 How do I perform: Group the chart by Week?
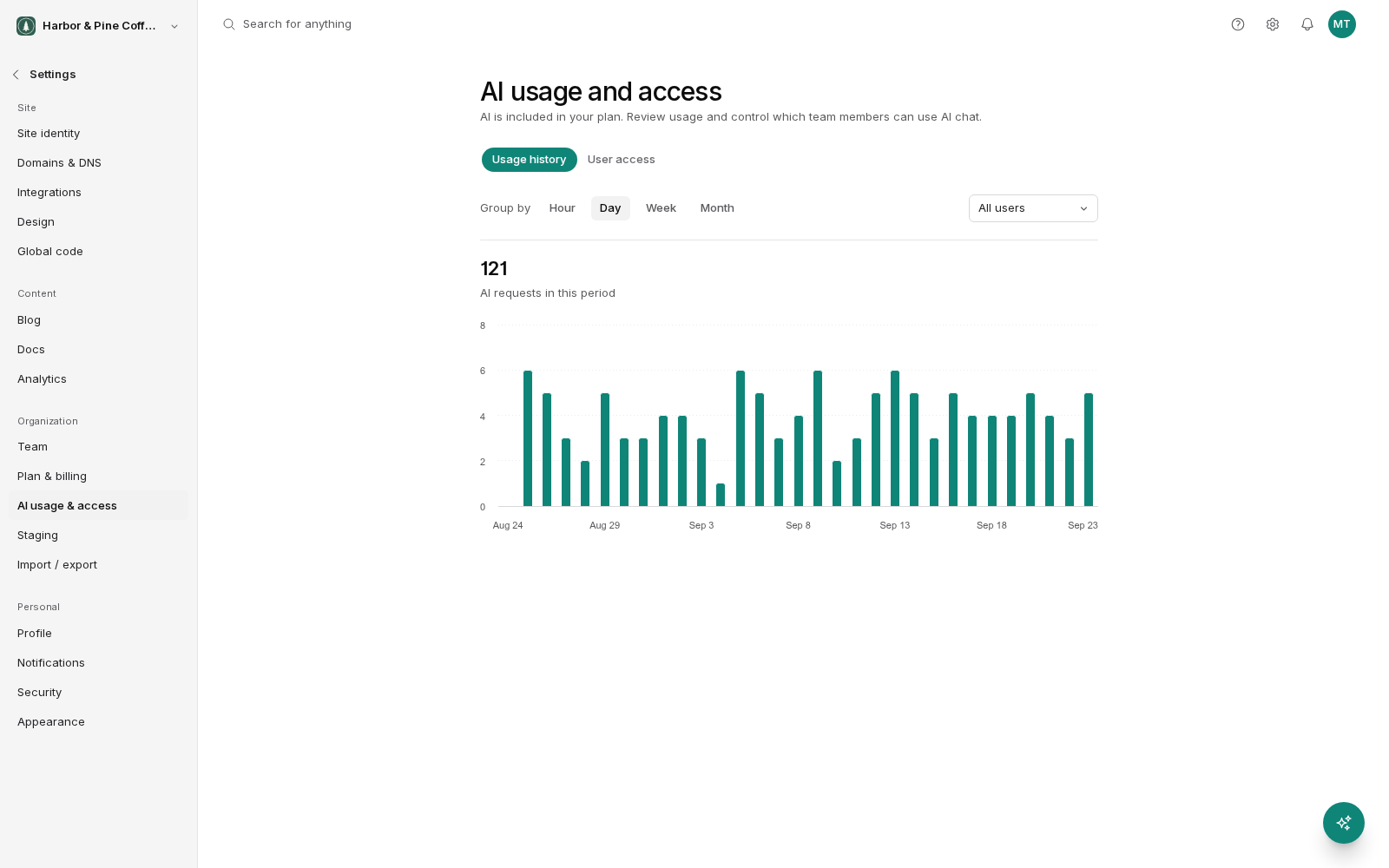point(661,208)
